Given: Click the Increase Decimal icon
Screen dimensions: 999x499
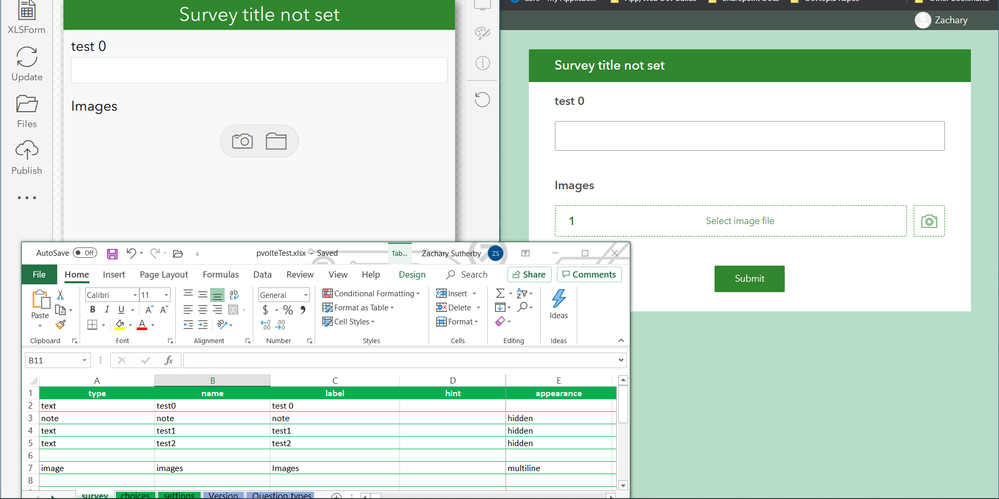Looking at the screenshot, I should point(265,325).
